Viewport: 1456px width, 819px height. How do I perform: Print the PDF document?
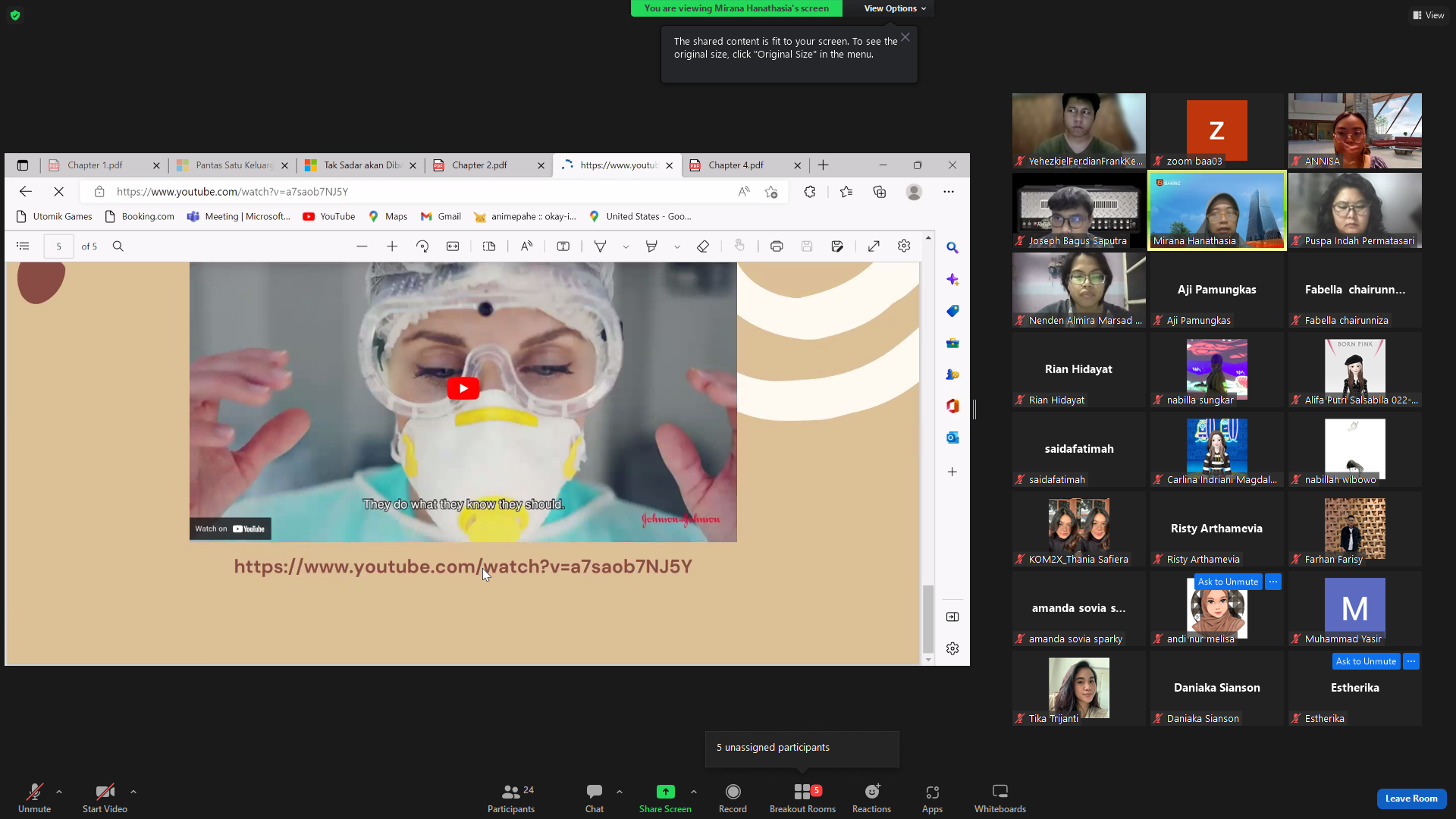tap(777, 246)
